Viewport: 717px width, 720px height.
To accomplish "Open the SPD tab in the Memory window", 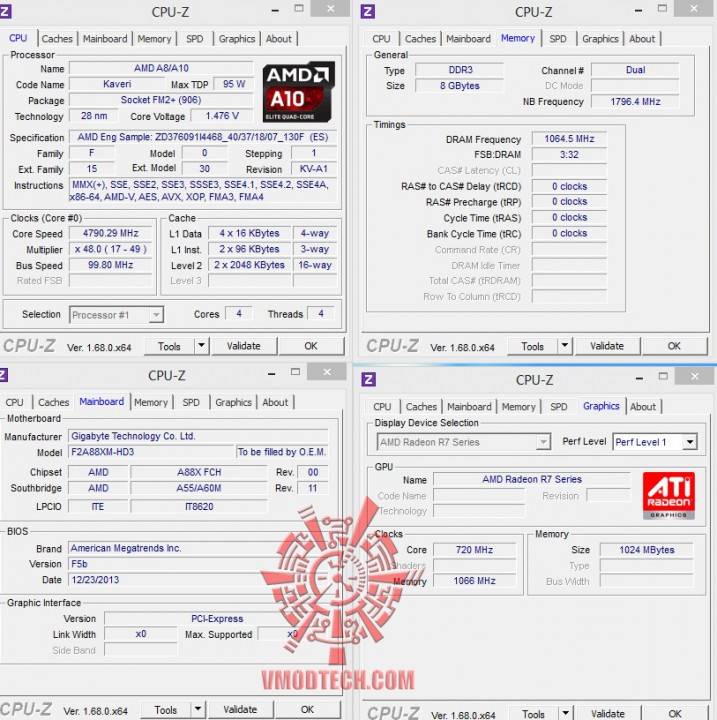I will (558, 39).
